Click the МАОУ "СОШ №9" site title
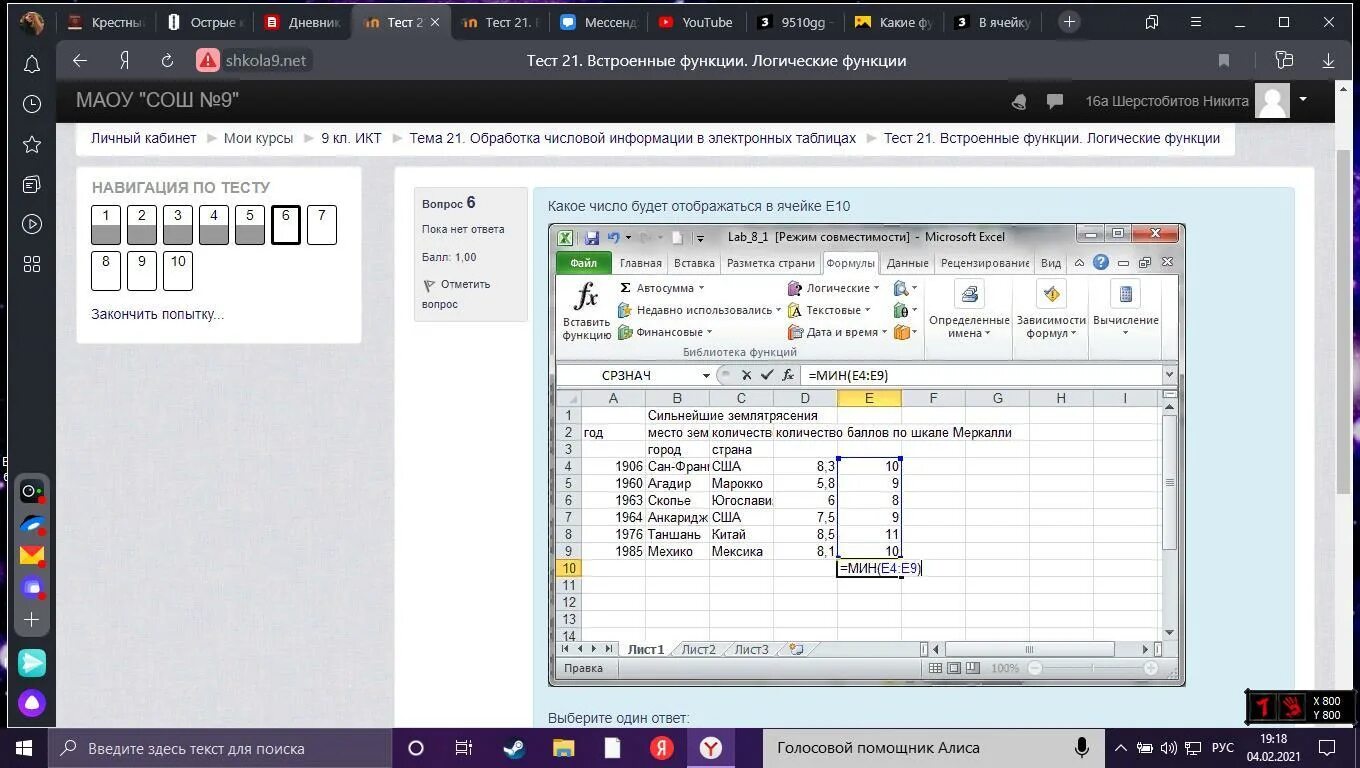1360x768 pixels. pyautogui.click(x=157, y=100)
